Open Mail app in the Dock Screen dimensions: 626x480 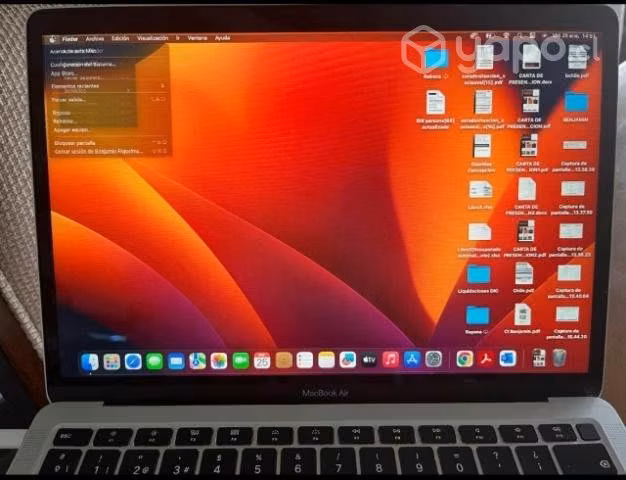(176, 362)
